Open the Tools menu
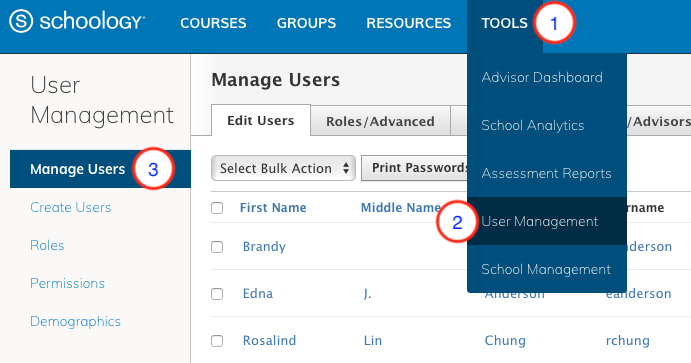Image resolution: width=691 pixels, height=363 pixels. [x=504, y=23]
